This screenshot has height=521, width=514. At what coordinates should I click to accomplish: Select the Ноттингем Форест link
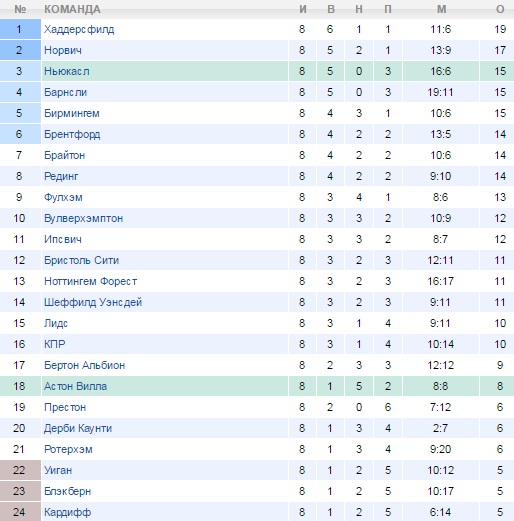coord(90,281)
